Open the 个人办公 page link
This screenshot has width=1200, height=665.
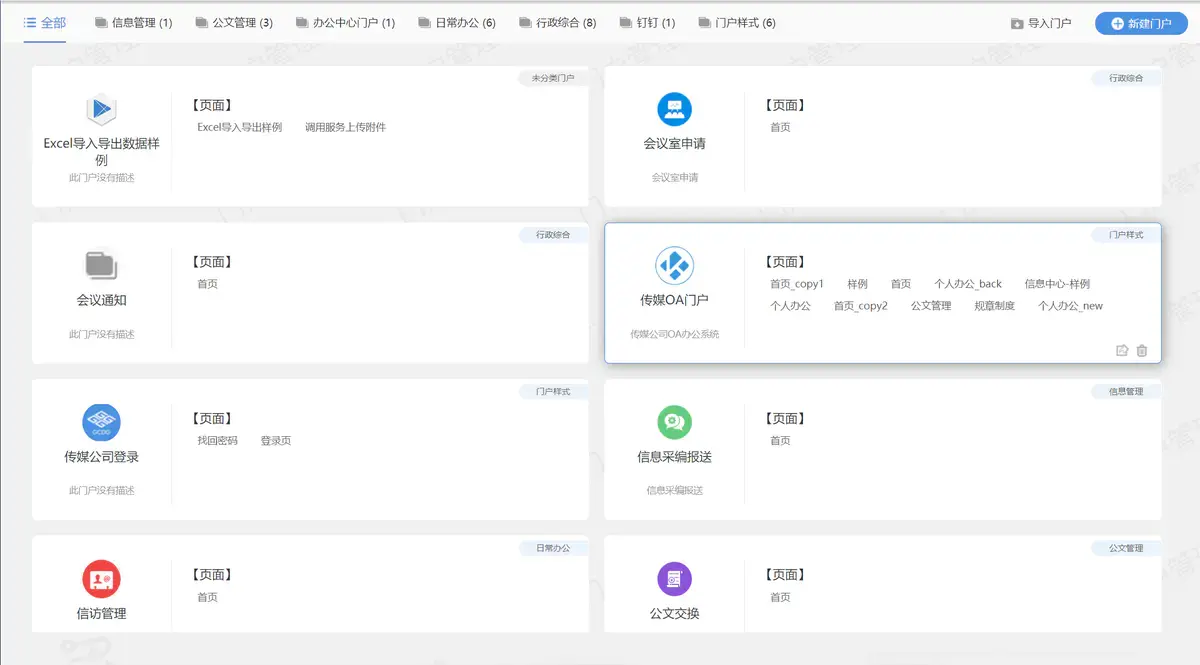790,306
